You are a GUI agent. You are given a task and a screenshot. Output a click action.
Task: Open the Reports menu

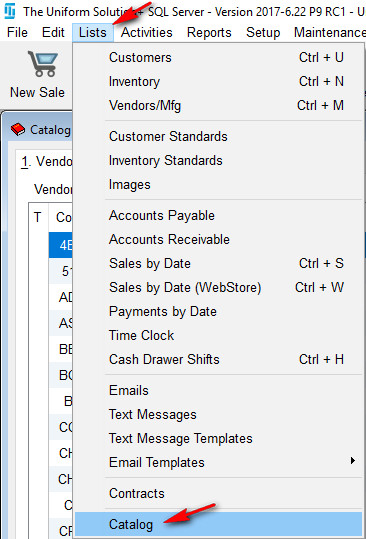pos(209,33)
